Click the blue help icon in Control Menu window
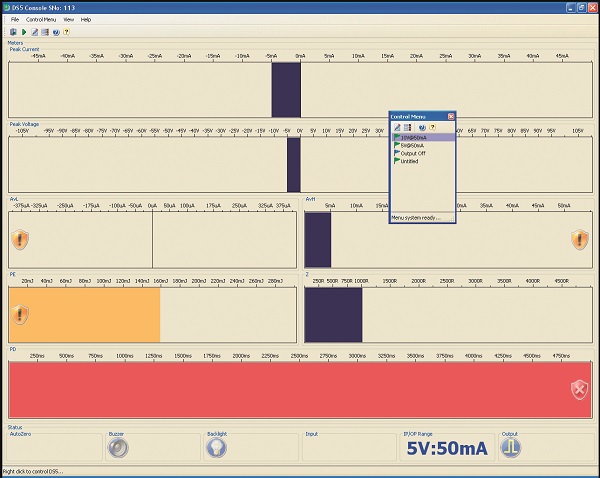This screenshot has height=478, width=600. (421, 128)
